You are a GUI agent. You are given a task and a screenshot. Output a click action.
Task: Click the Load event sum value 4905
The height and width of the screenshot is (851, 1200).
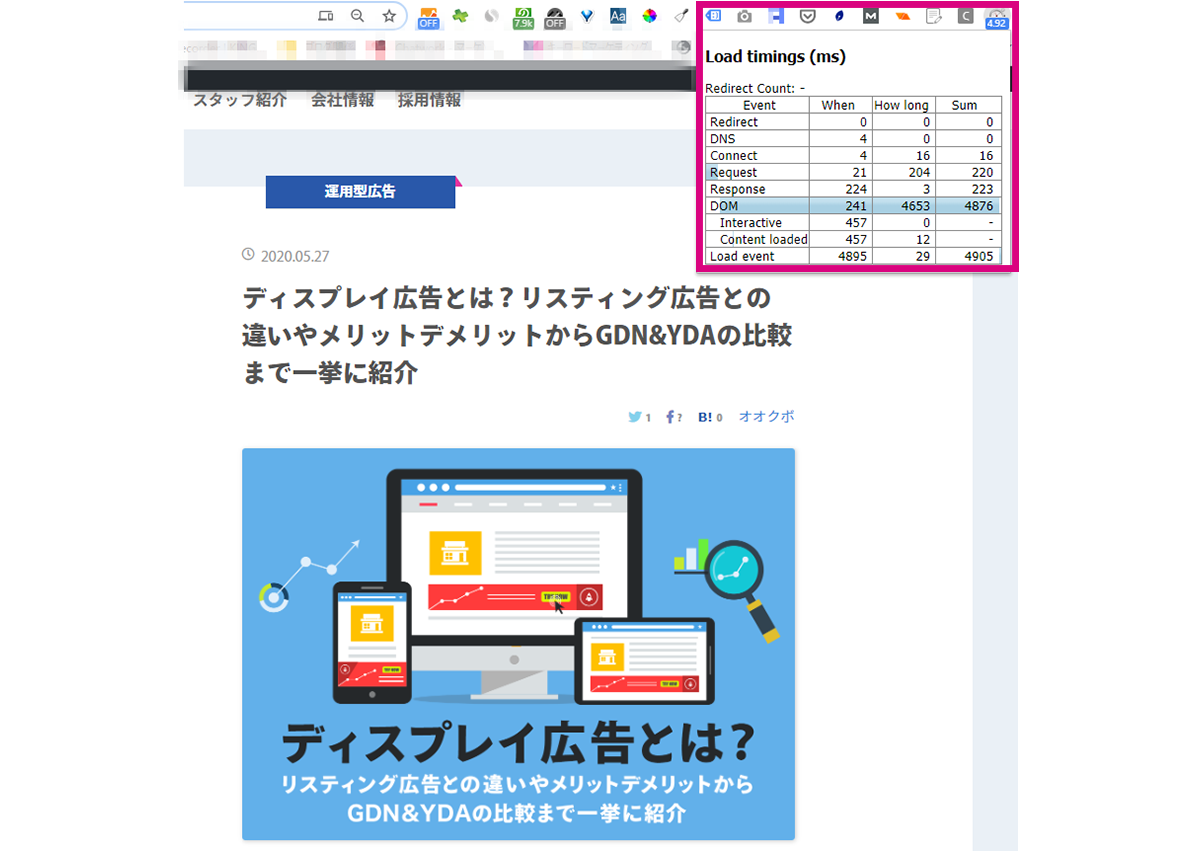point(977,257)
